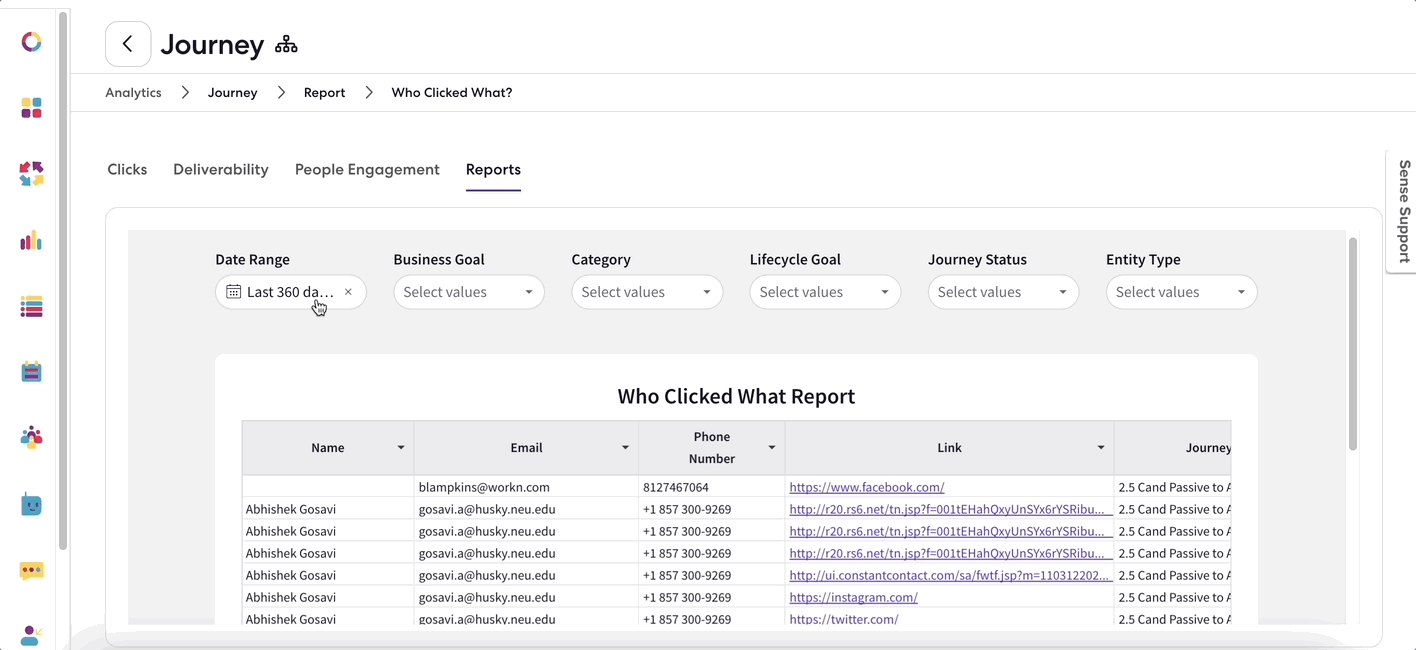Image resolution: width=1416 pixels, height=650 pixels.
Task: Open the messages/chat icon in the sidebar
Action: tap(31, 571)
